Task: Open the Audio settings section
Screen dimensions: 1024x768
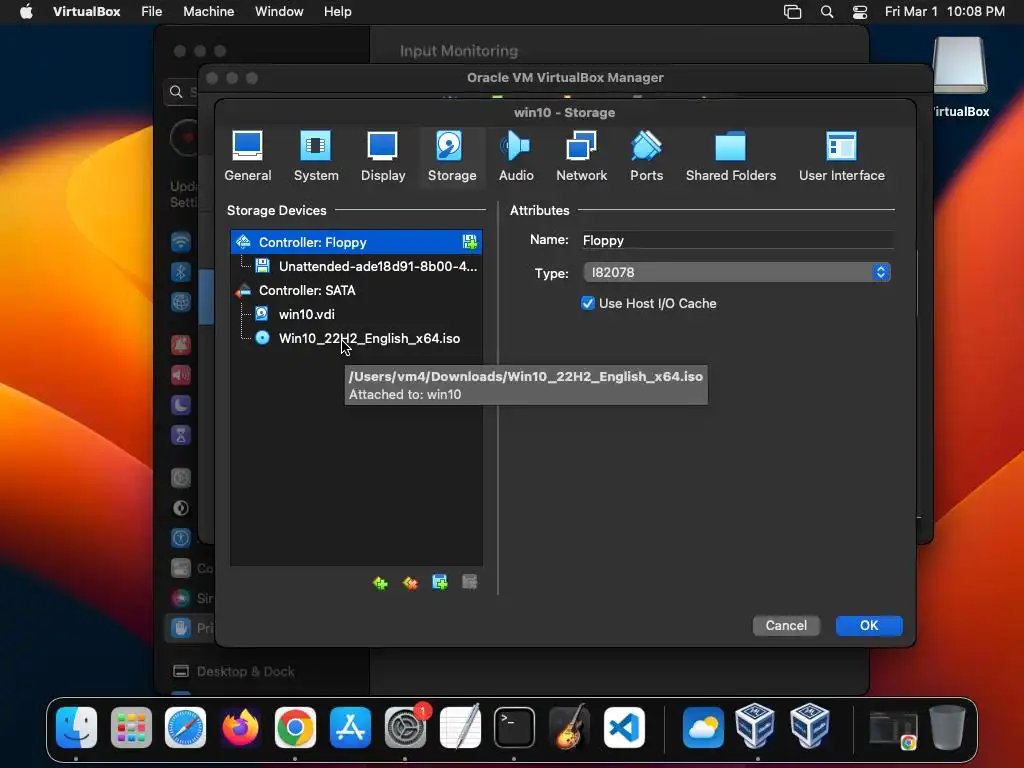Action: (x=516, y=157)
